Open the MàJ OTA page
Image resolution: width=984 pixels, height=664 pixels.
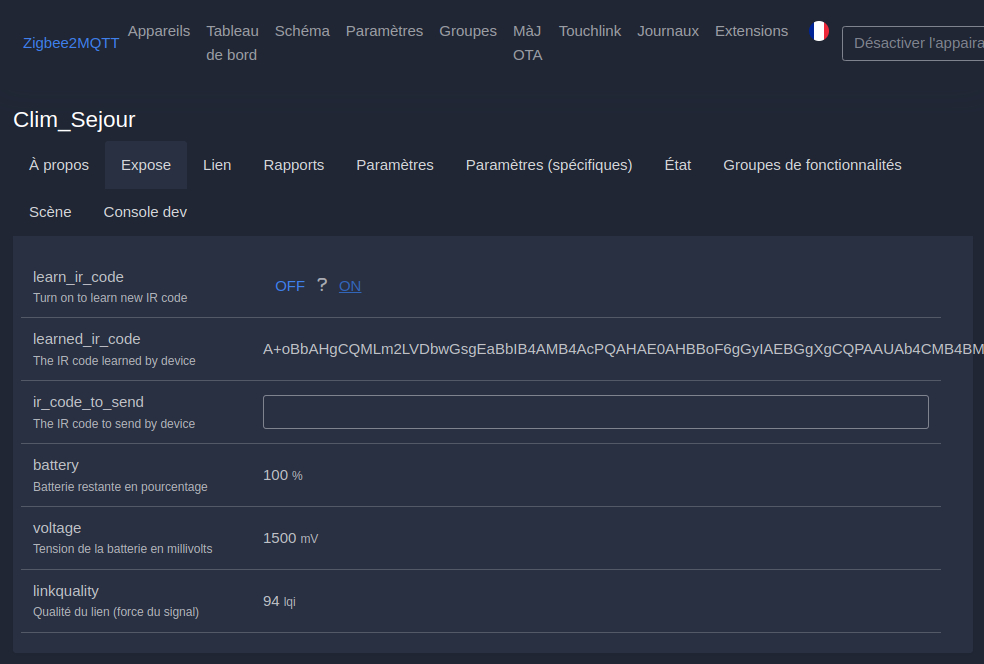coord(527,43)
